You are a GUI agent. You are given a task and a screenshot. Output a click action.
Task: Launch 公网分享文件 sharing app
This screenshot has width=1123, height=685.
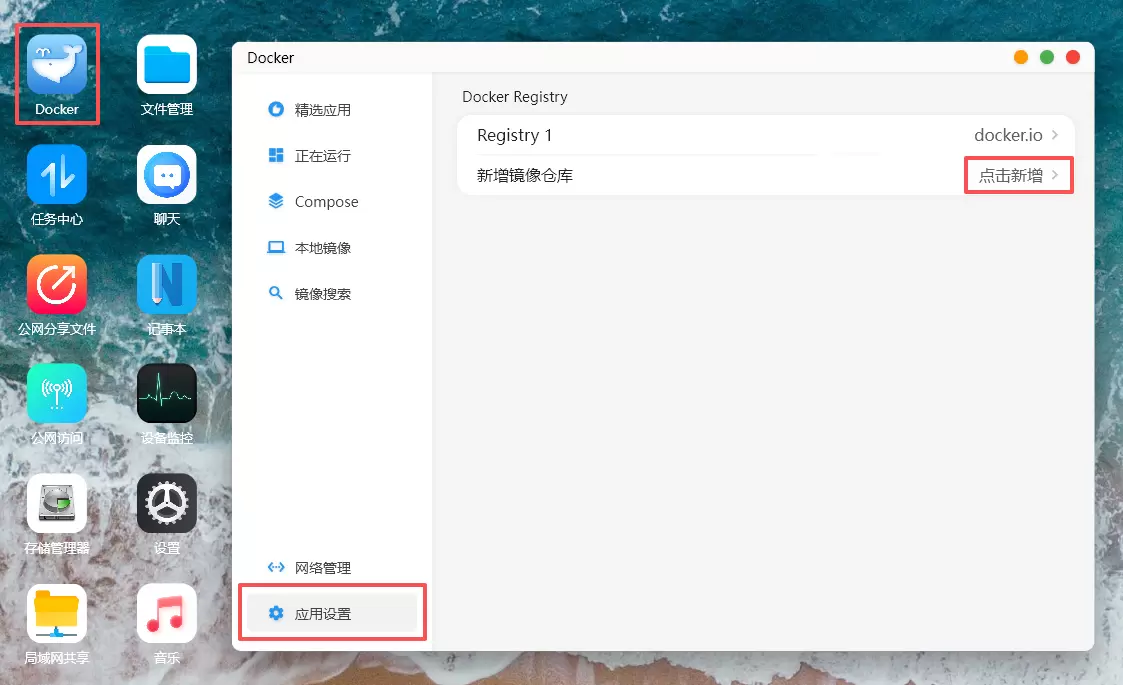tap(57, 285)
